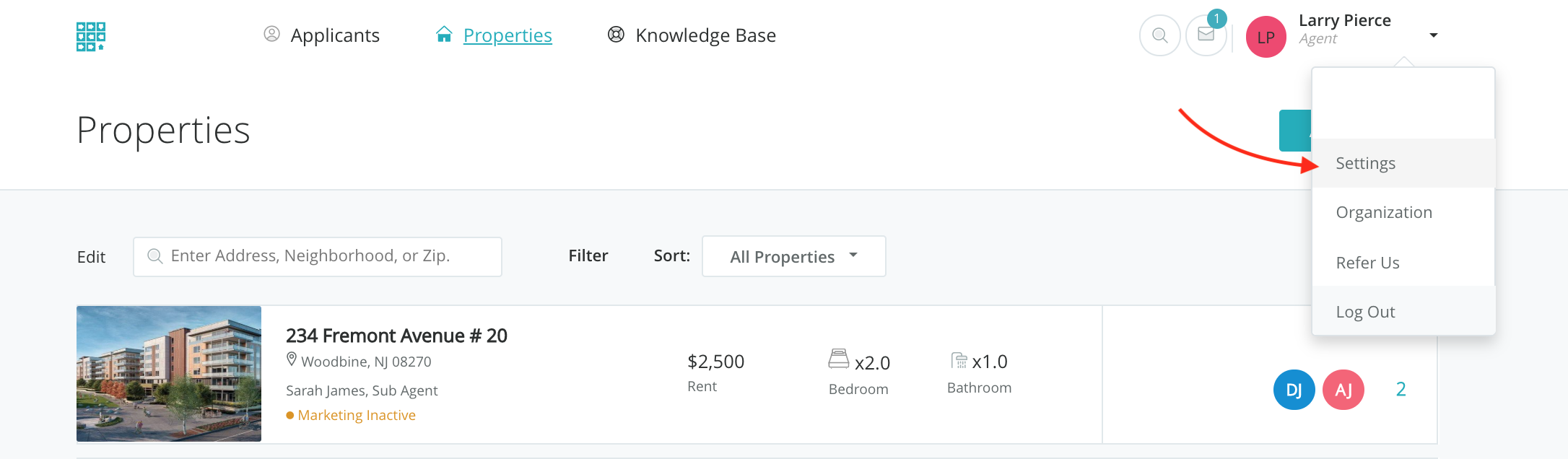Open the messages envelope icon
Viewport: 1568px width, 459px height.
pyautogui.click(x=1206, y=35)
